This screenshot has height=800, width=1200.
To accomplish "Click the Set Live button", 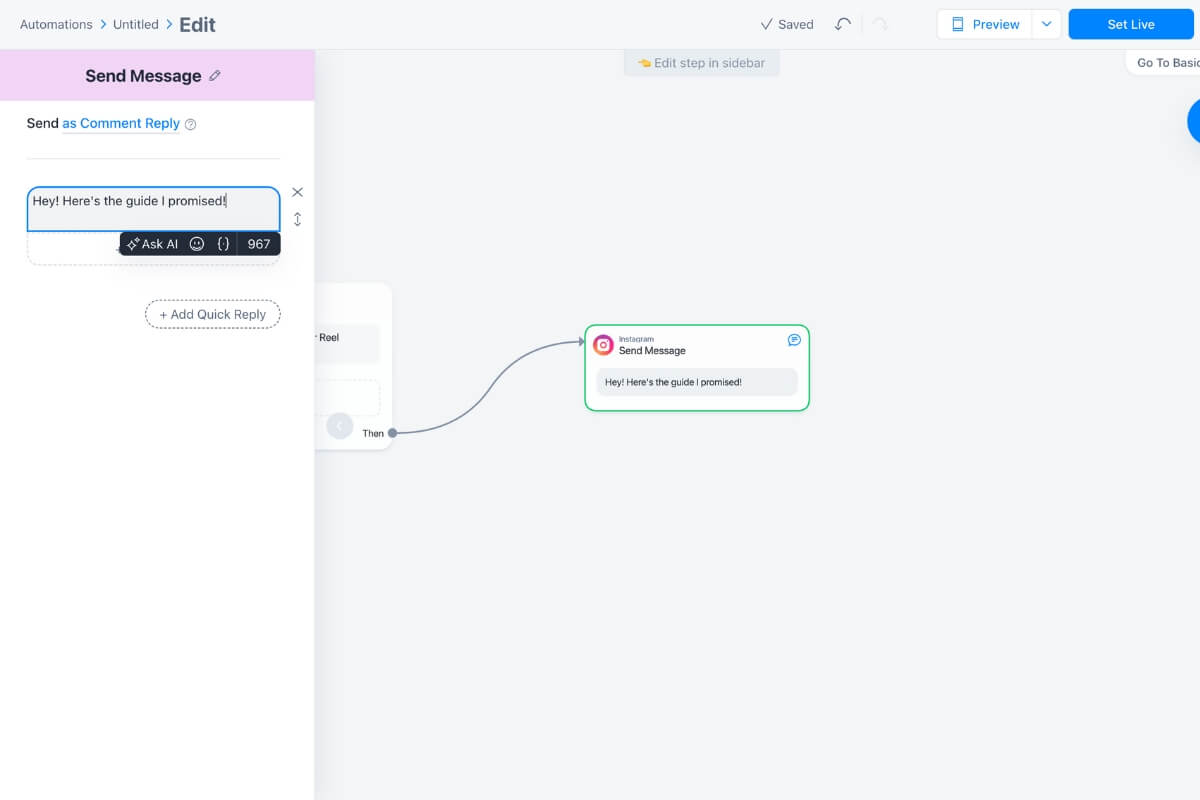I will point(1130,24).
